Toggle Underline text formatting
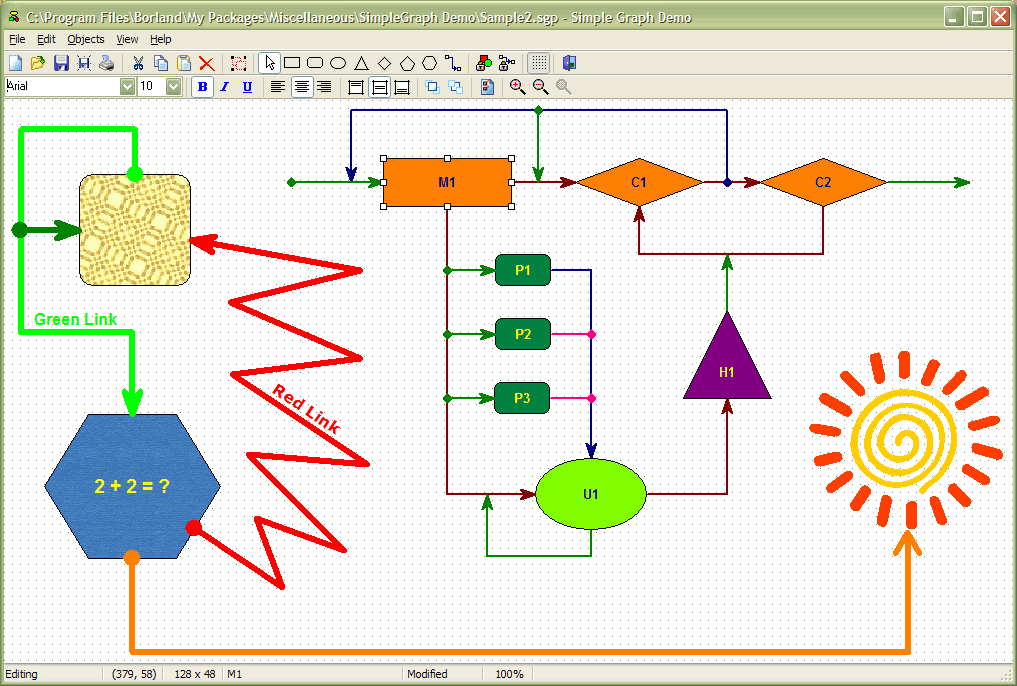The width and height of the screenshot is (1017, 686). [x=247, y=86]
